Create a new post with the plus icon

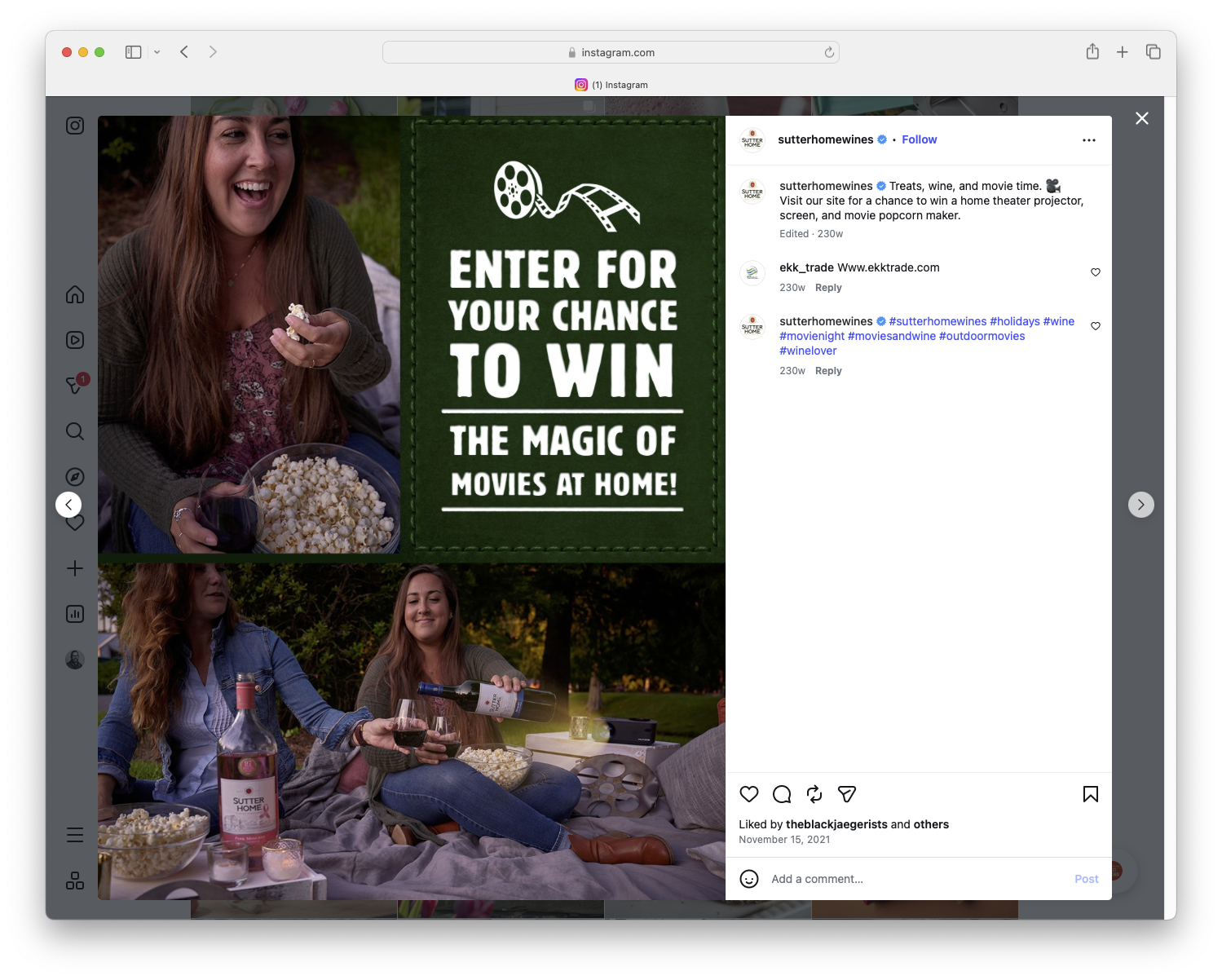[x=74, y=568]
